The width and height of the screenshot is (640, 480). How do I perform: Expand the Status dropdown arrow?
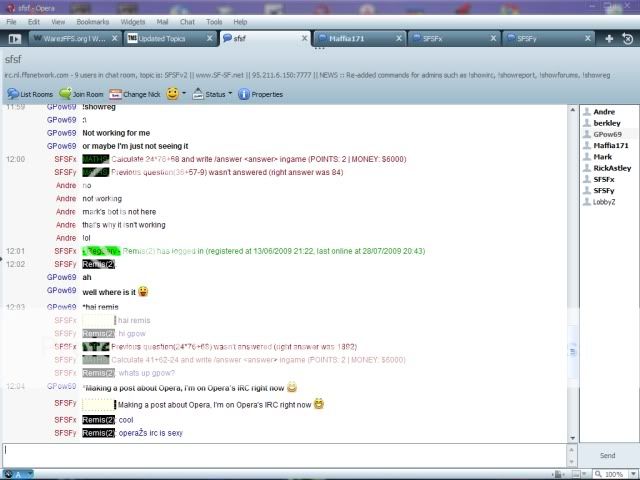[230, 93]
